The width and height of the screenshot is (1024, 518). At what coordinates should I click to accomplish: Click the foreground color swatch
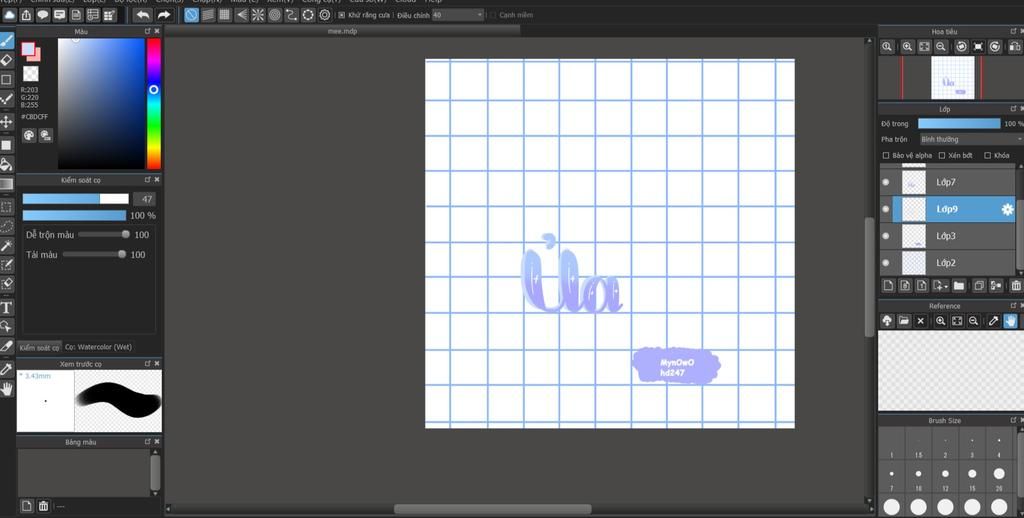click(x=28, y=48)
